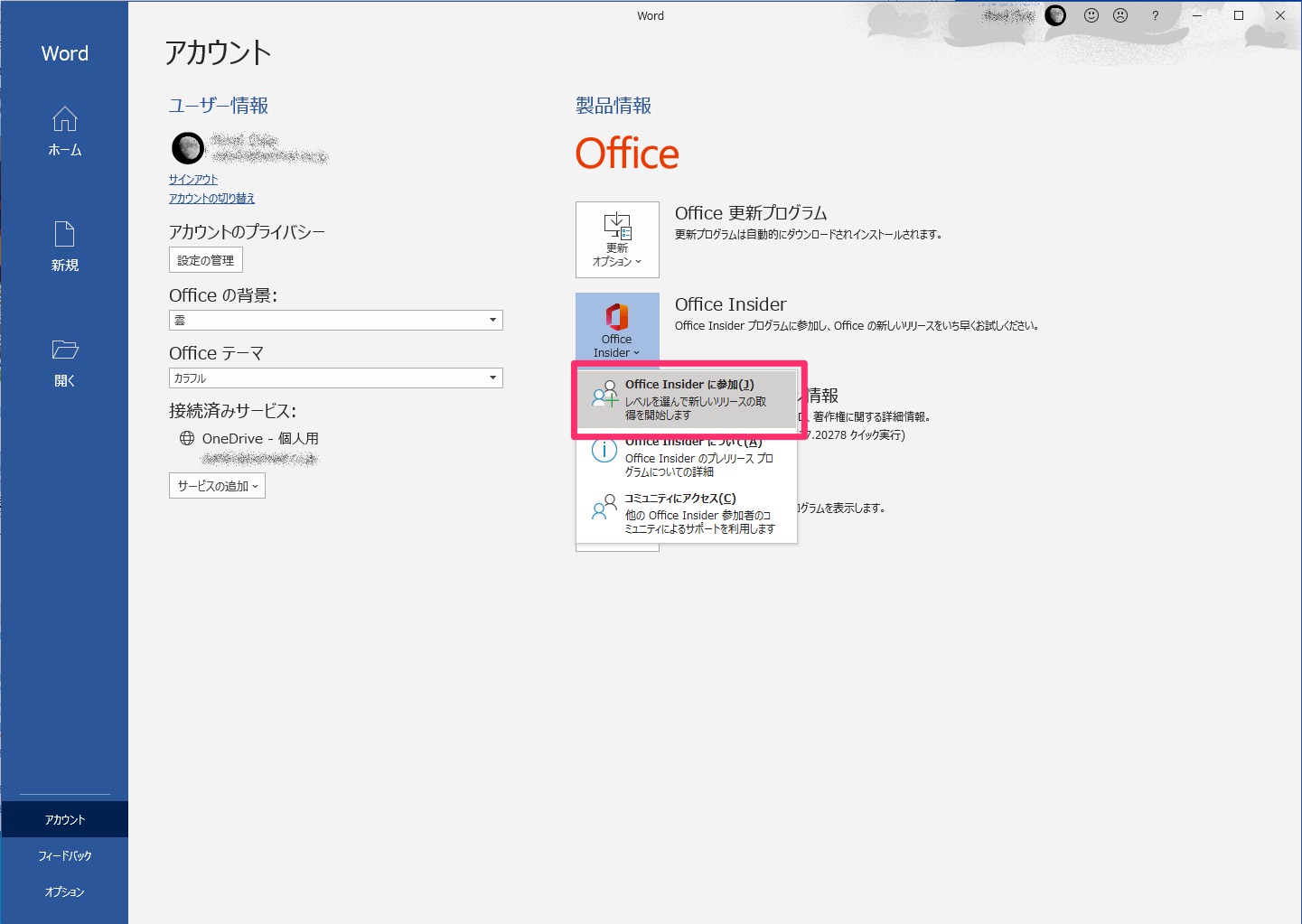
Task: Click the 'Office Insider' heading text
Action: point(730,304)
